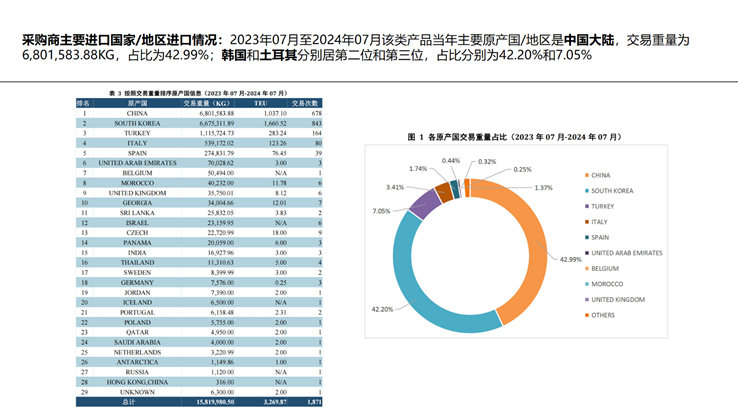The height and width of the screenshot is (415, 738).
Task: Click the ANTARCTICA cell in the table
Action: pyautogui.click(x=138, y=361)
